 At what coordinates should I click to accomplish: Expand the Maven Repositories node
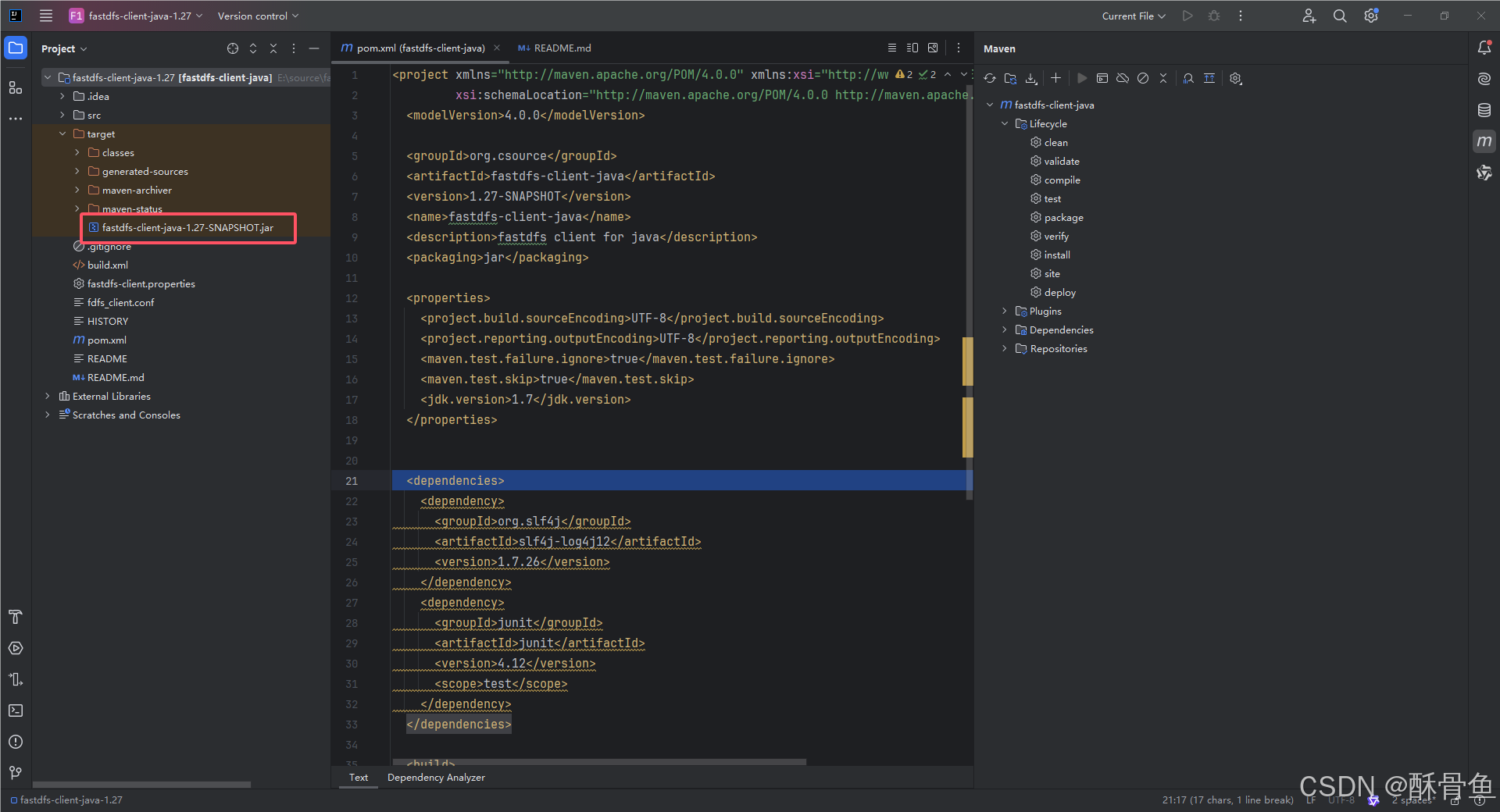(1005, 349)
